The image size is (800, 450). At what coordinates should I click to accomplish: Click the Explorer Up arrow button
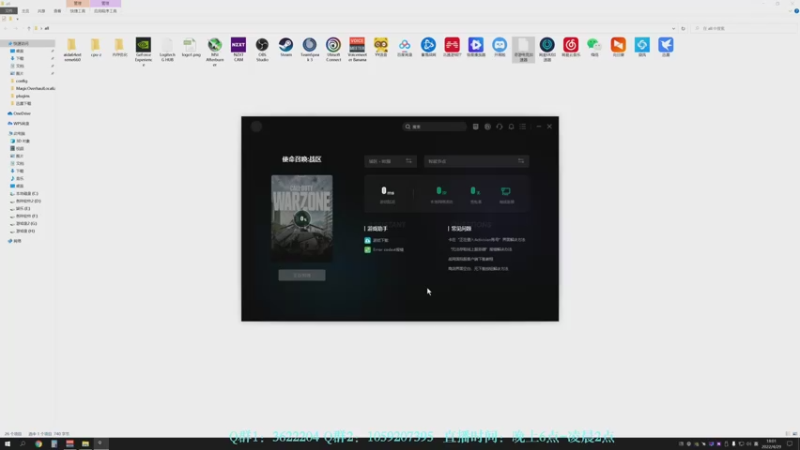[x=29, y=29]
